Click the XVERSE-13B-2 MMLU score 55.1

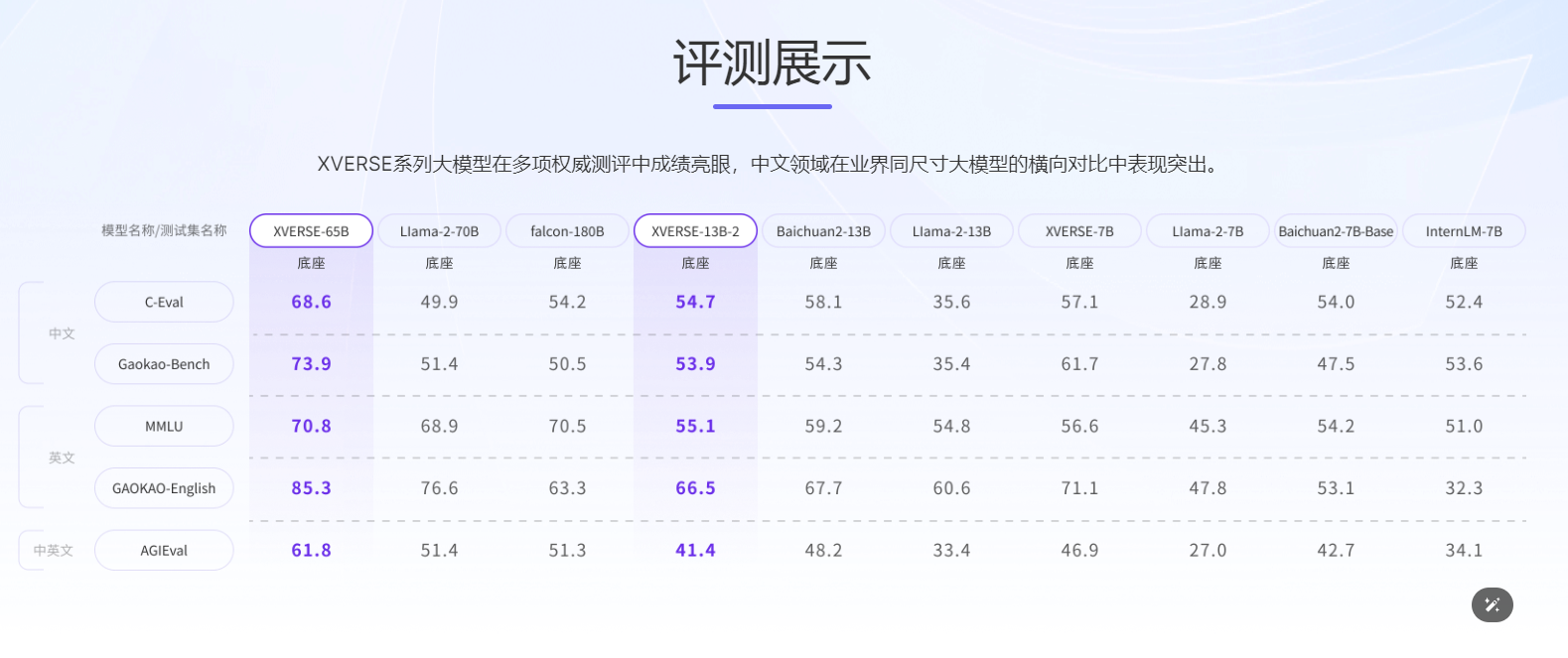(x=695, y=426)
